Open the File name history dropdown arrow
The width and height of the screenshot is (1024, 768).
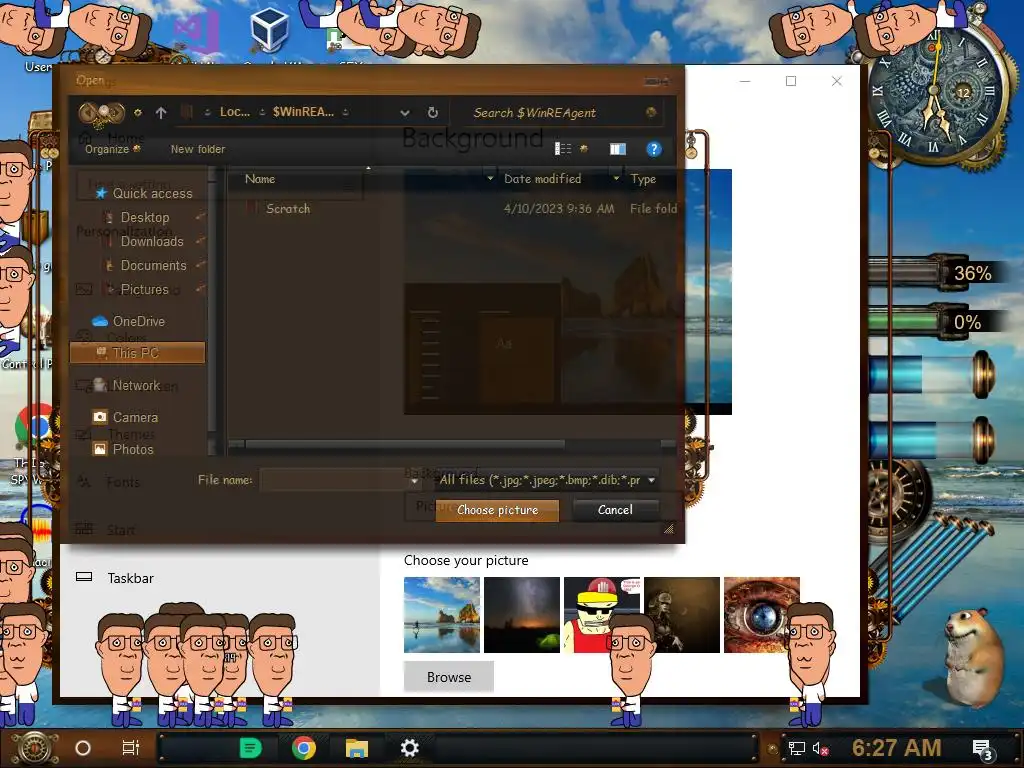tap(415, 481)
